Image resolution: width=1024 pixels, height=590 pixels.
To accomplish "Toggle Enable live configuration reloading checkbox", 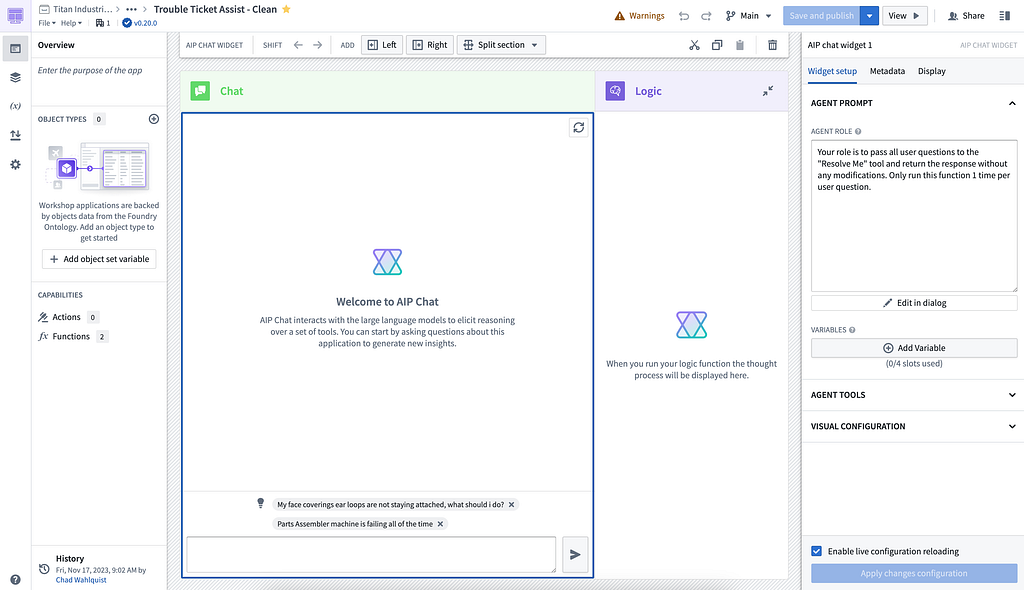I will [816, 551].
